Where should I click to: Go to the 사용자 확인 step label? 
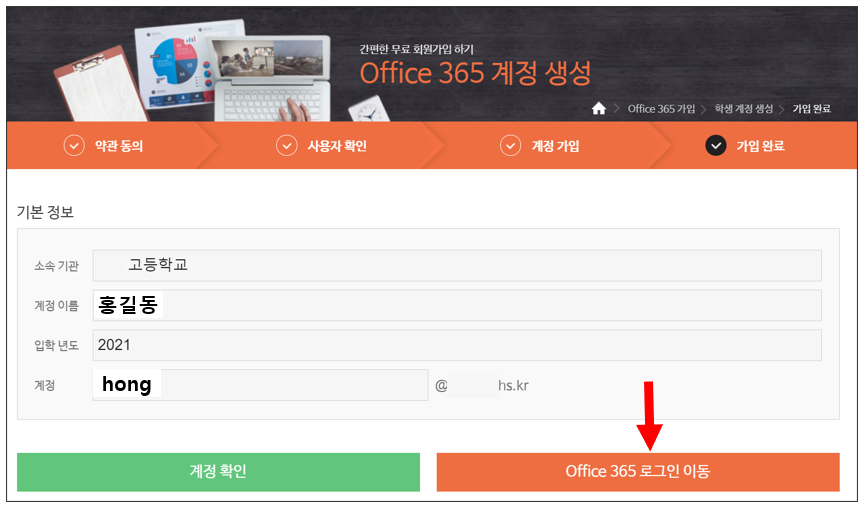coord(337,146)
